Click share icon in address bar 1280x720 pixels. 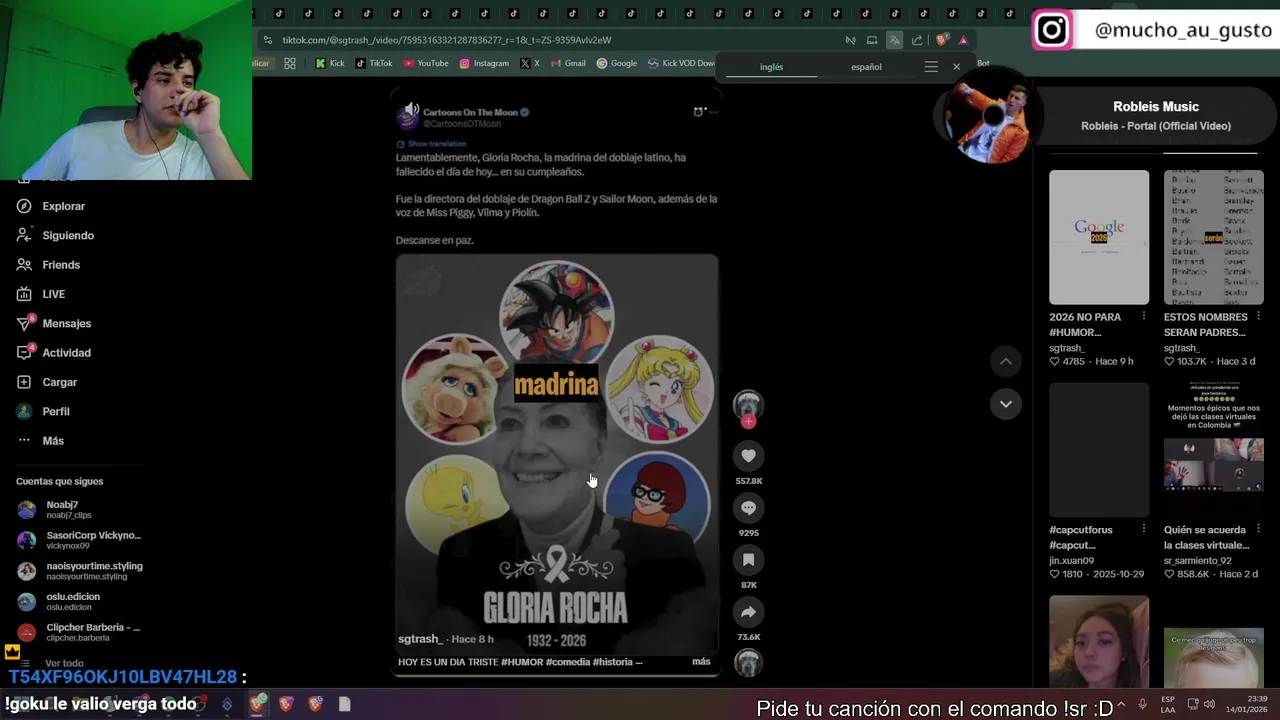pos(917,40)
